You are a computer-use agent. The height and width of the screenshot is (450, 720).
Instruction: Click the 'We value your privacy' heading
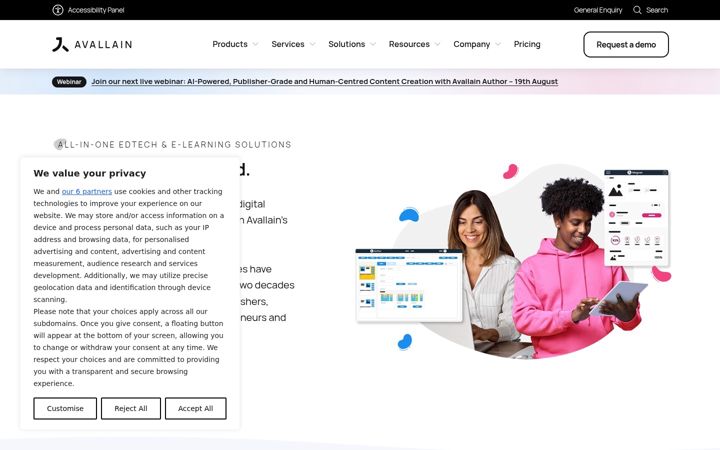point(90,173)
